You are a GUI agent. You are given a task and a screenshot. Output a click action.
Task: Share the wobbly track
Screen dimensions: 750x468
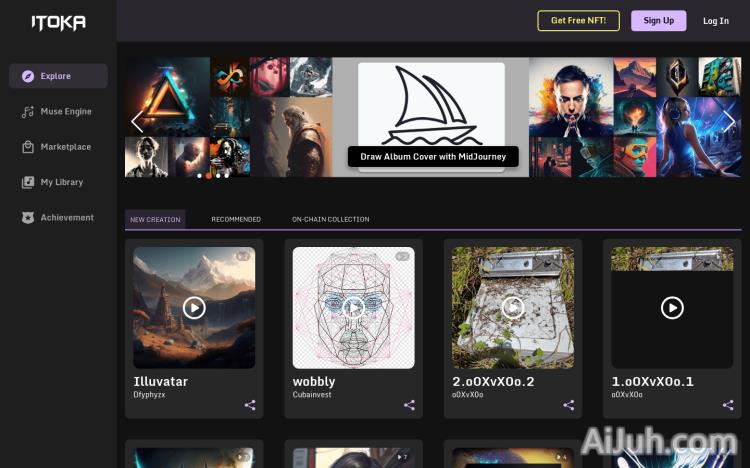coord(409,405)
